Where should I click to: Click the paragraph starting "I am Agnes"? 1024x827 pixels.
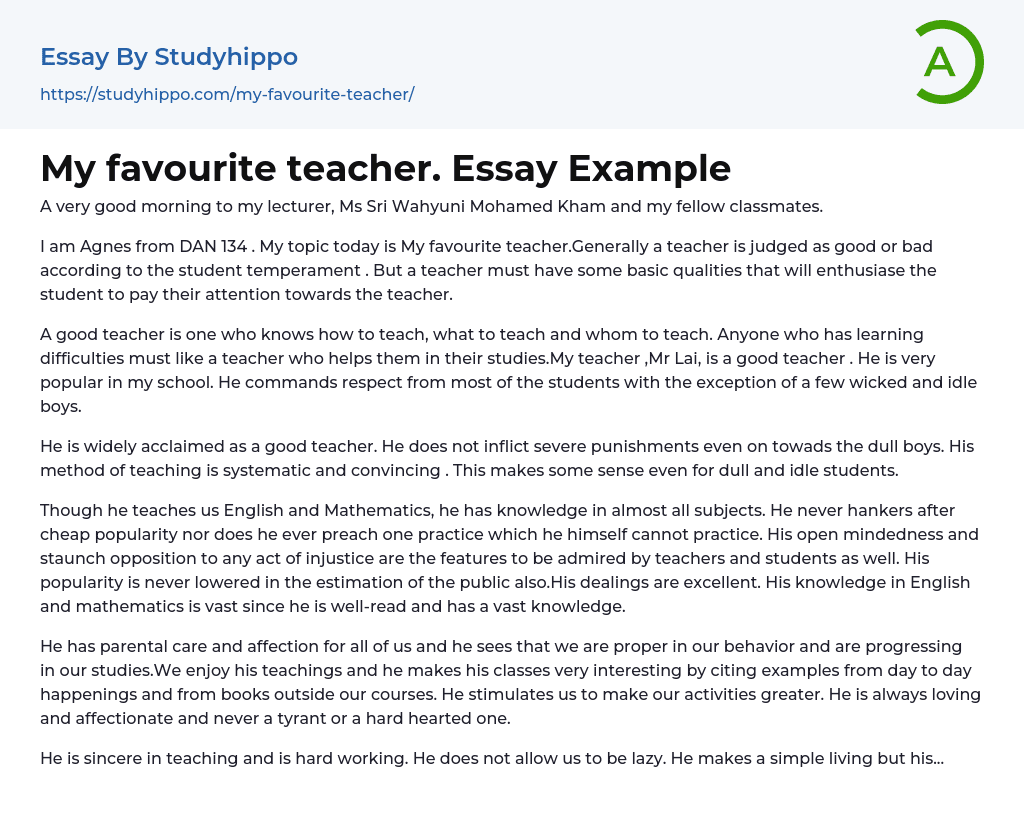pyautogui.click(x=490, y=270)
